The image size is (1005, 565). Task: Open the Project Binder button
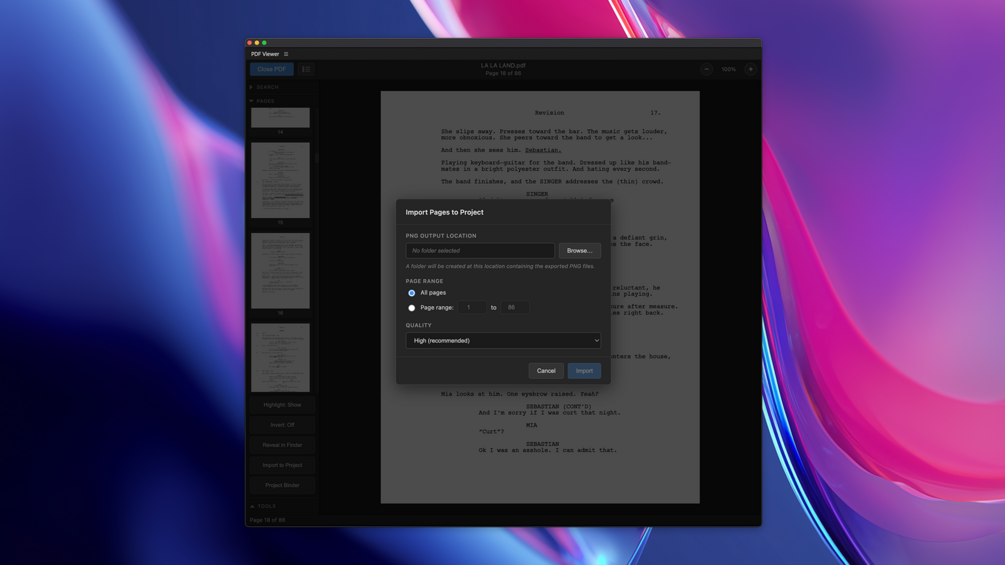[x=282, y=485]
